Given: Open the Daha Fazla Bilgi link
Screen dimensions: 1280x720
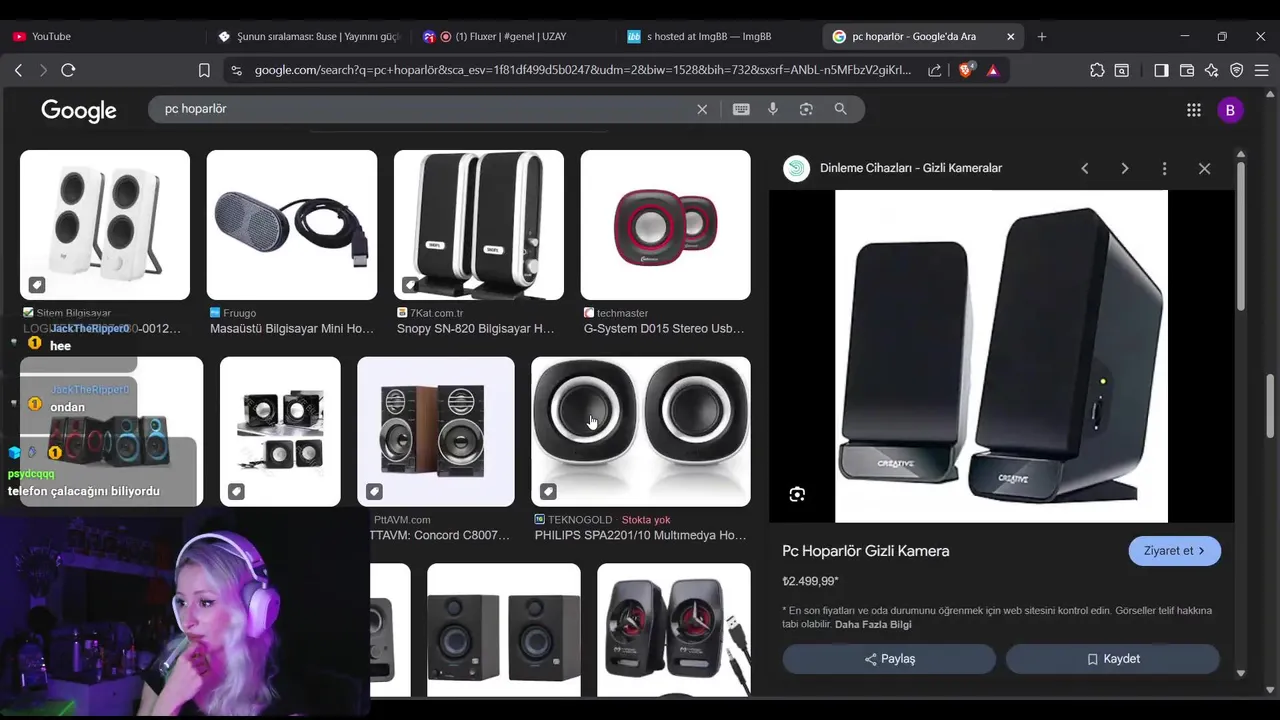Looking at the screenshot, I should 873,624.
